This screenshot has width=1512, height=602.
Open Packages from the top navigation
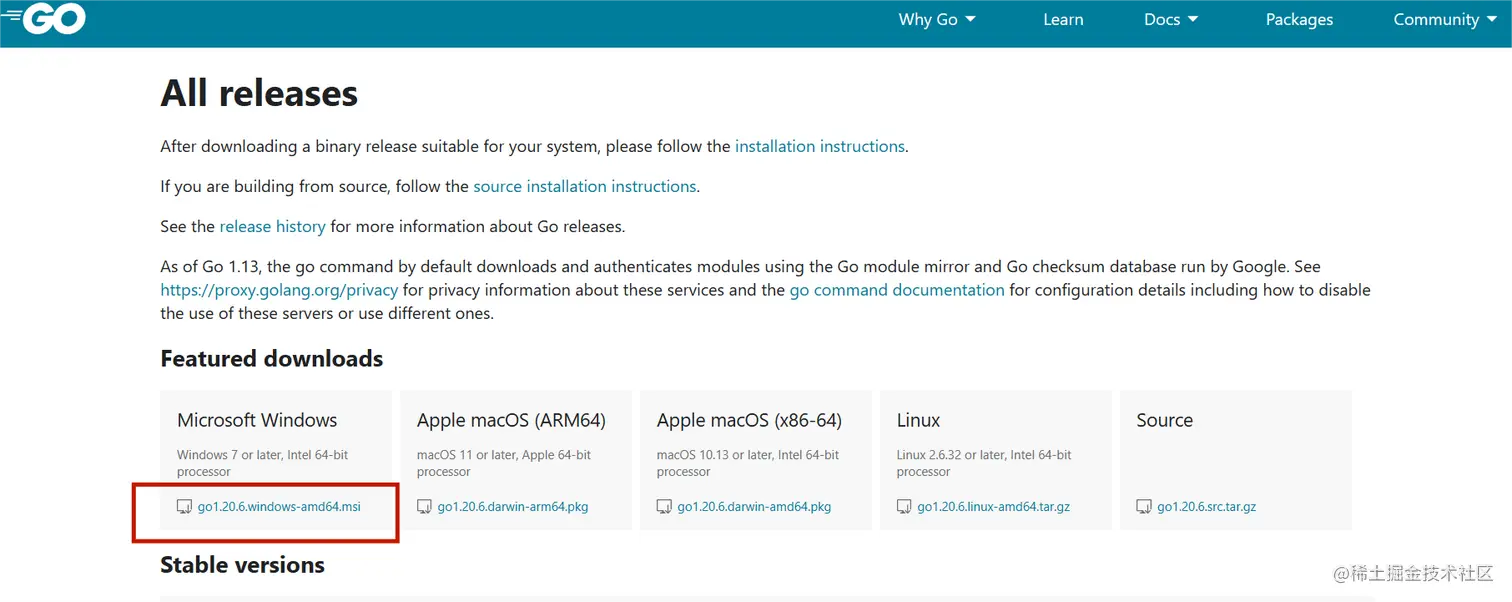coord(1299,20)
